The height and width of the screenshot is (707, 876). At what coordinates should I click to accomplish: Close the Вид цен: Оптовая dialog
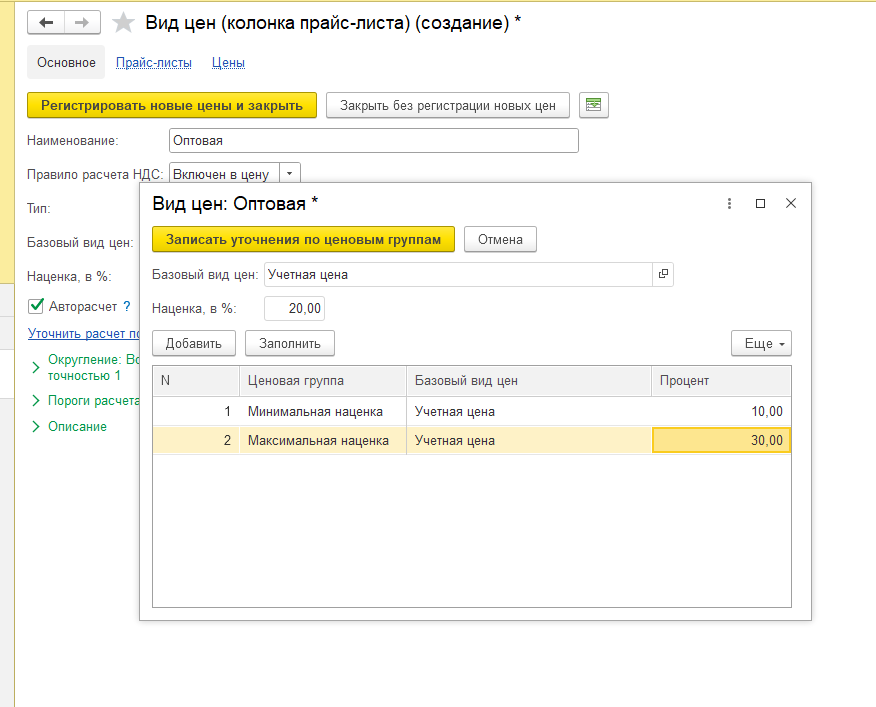[791, 203]
